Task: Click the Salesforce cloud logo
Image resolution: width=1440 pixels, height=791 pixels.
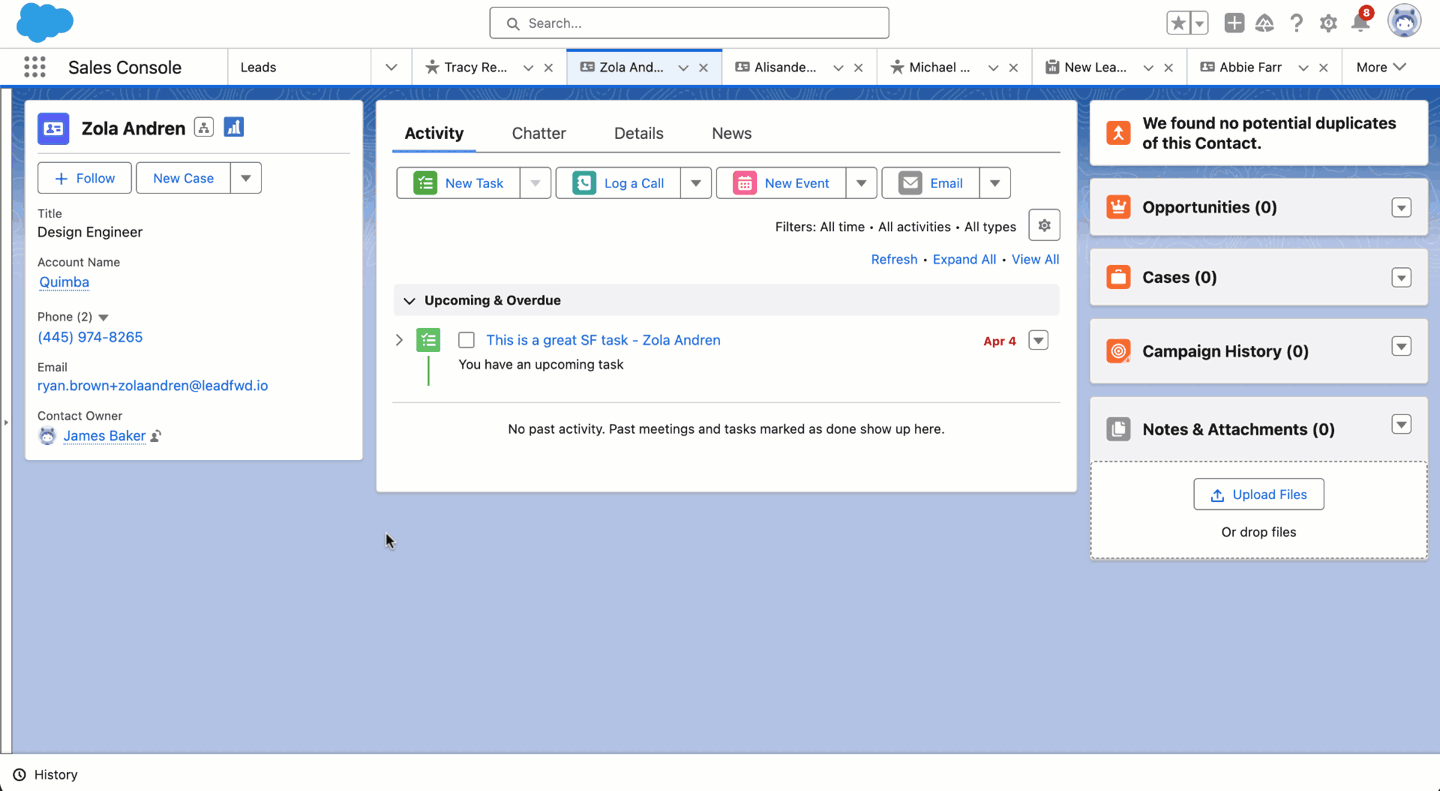Action: pos(45,22)
